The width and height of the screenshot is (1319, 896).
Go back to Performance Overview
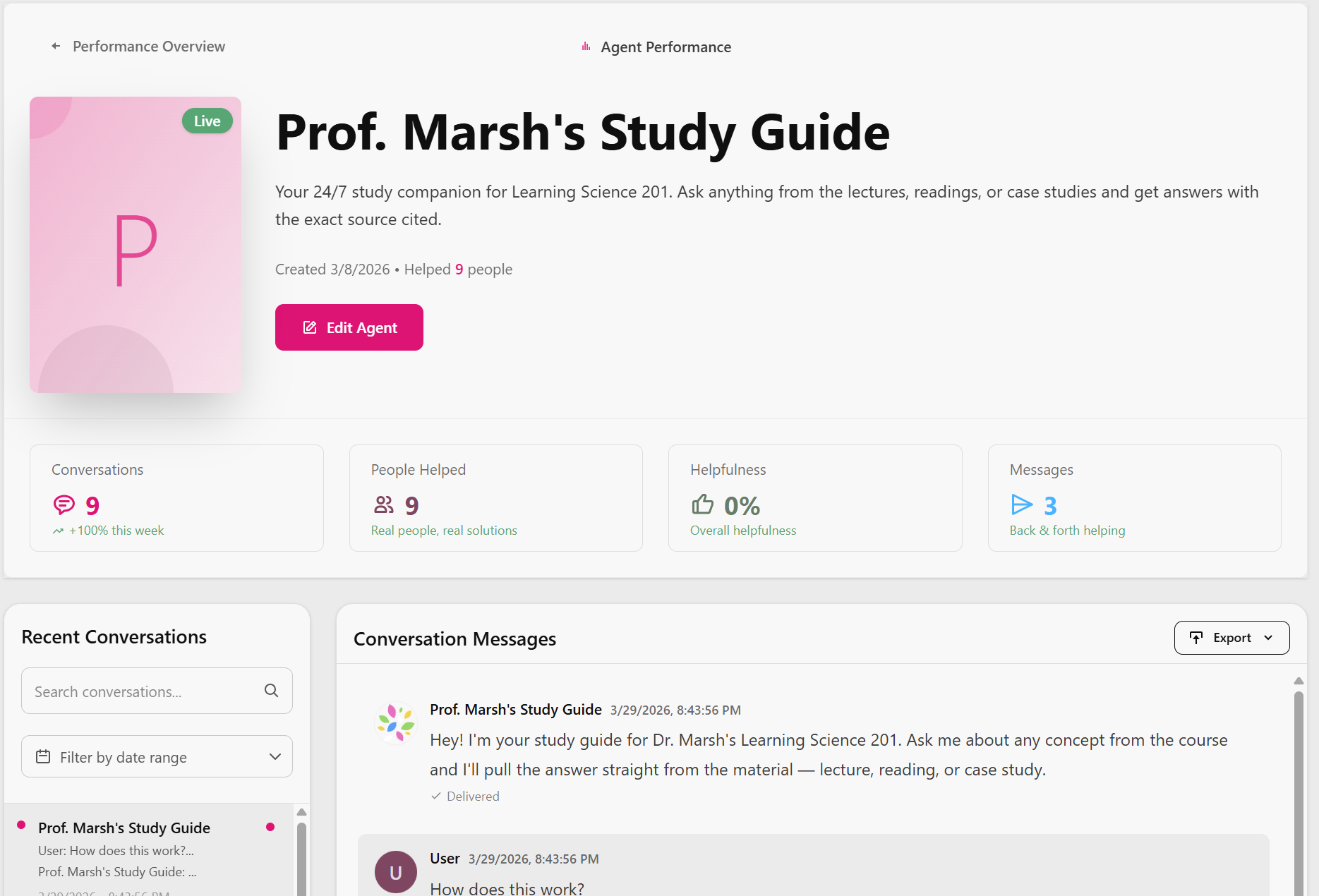point(148,47)
